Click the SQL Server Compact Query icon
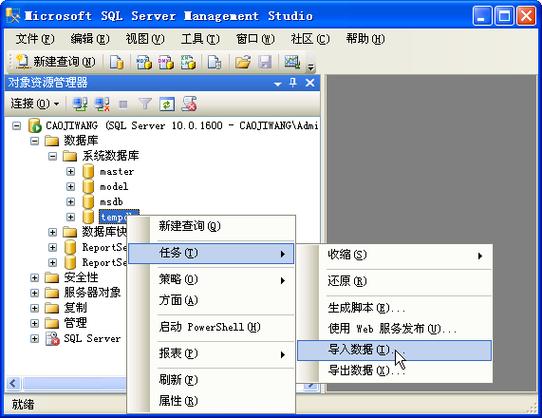Viewport: 542px width, 418px height. (214, 62)
